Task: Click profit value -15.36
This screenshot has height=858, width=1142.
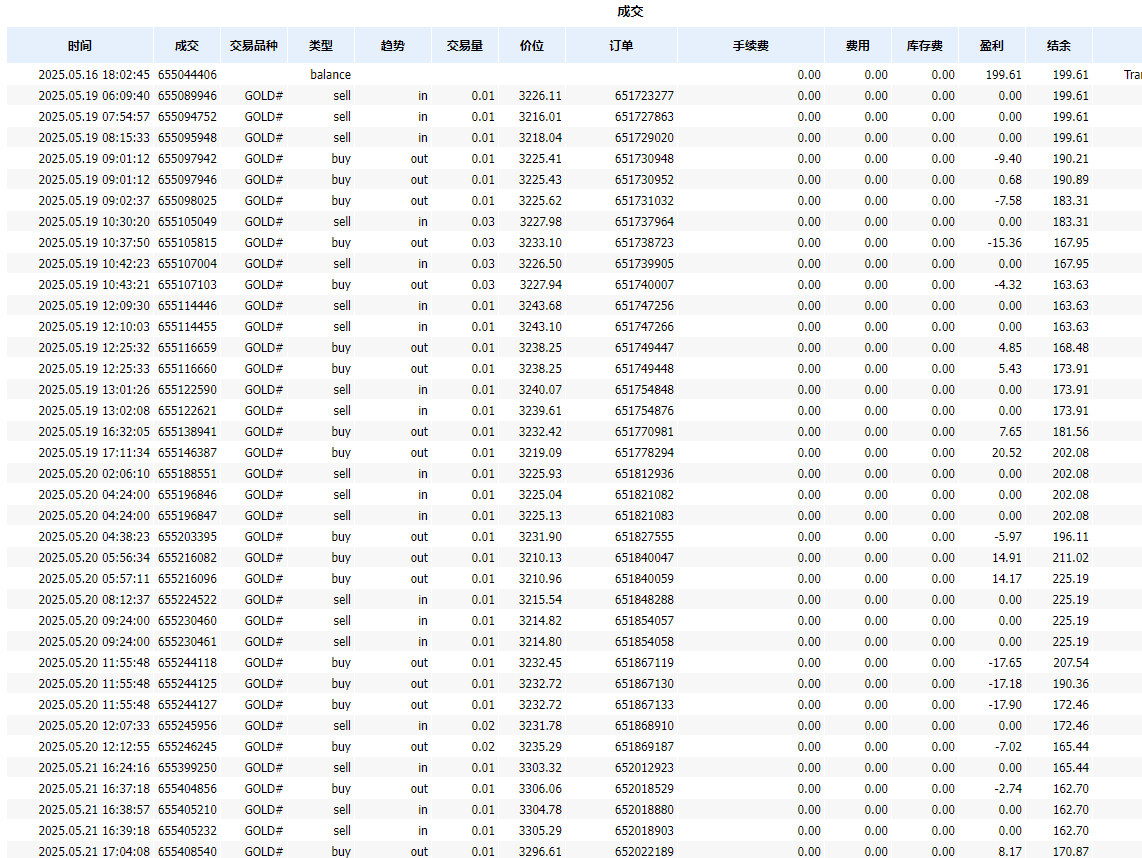Action: coord(1004,243)
